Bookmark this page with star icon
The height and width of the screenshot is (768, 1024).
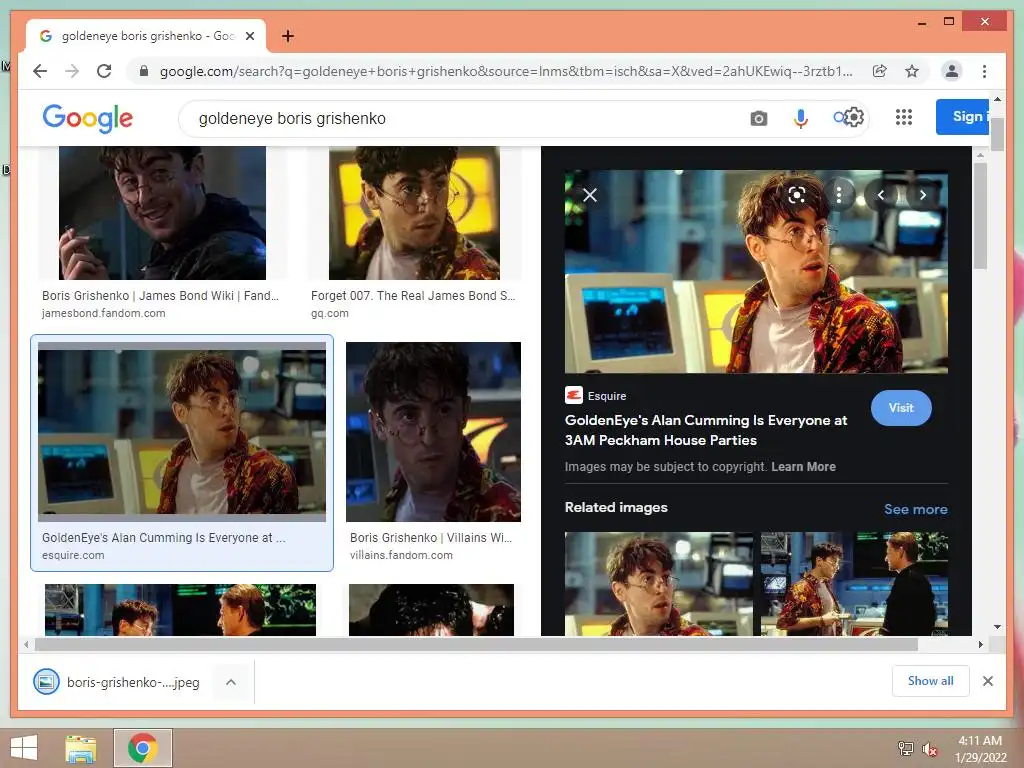click(912, 71)
